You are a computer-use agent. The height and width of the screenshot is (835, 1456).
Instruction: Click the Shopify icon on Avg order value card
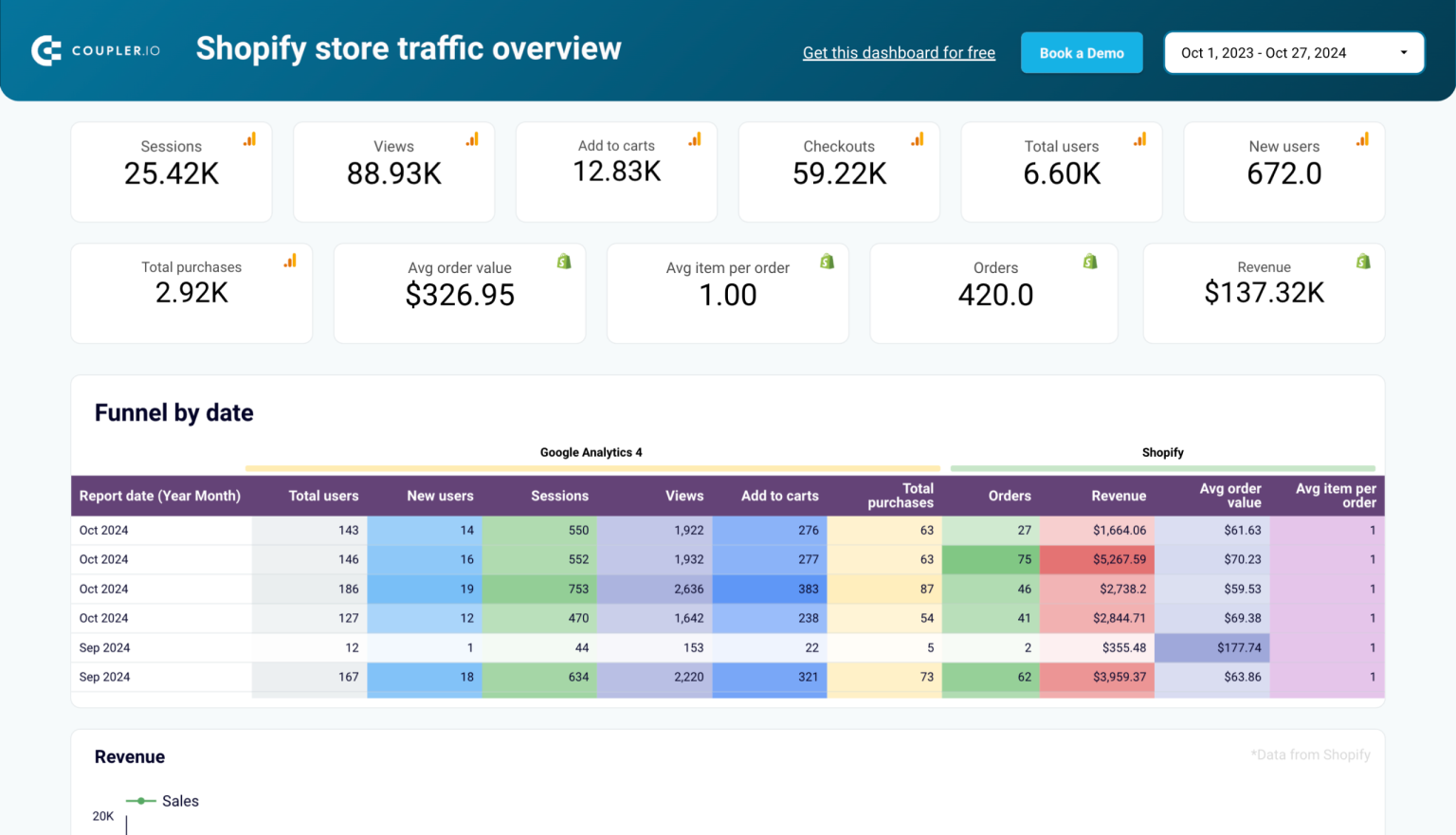coord(563,261)
